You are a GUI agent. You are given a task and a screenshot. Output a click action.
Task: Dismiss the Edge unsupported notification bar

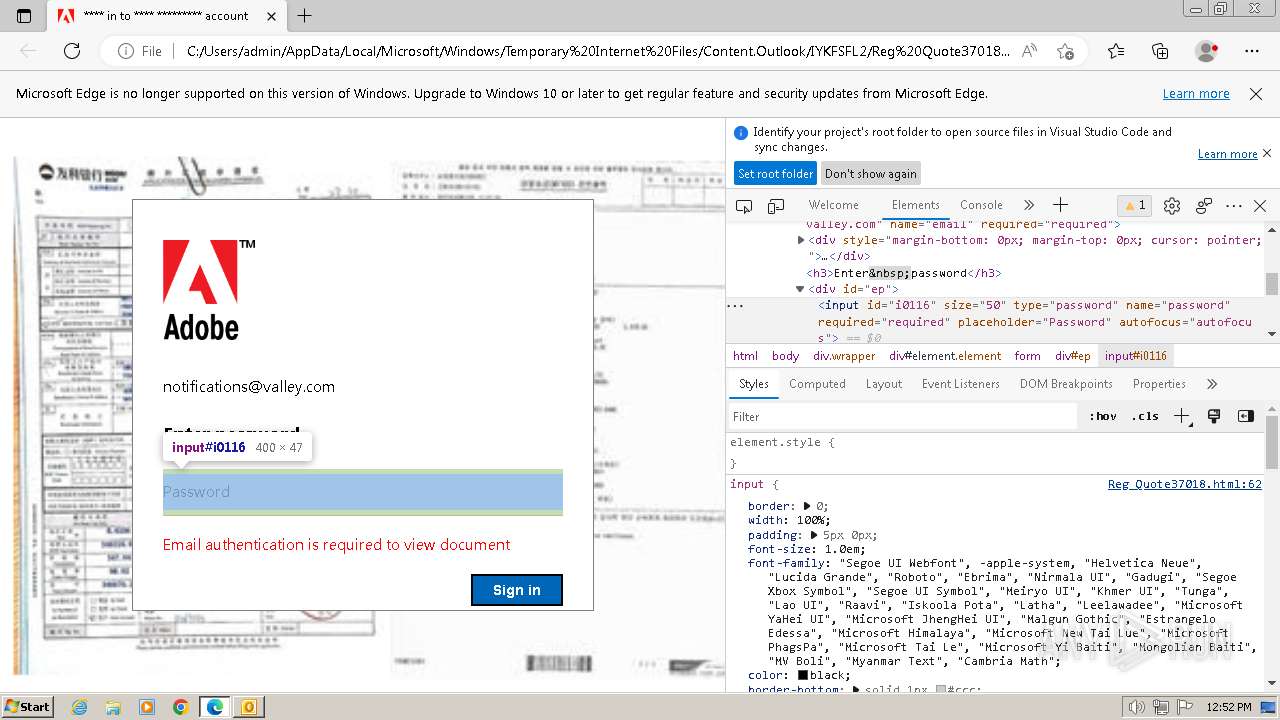pos(1256,94)
